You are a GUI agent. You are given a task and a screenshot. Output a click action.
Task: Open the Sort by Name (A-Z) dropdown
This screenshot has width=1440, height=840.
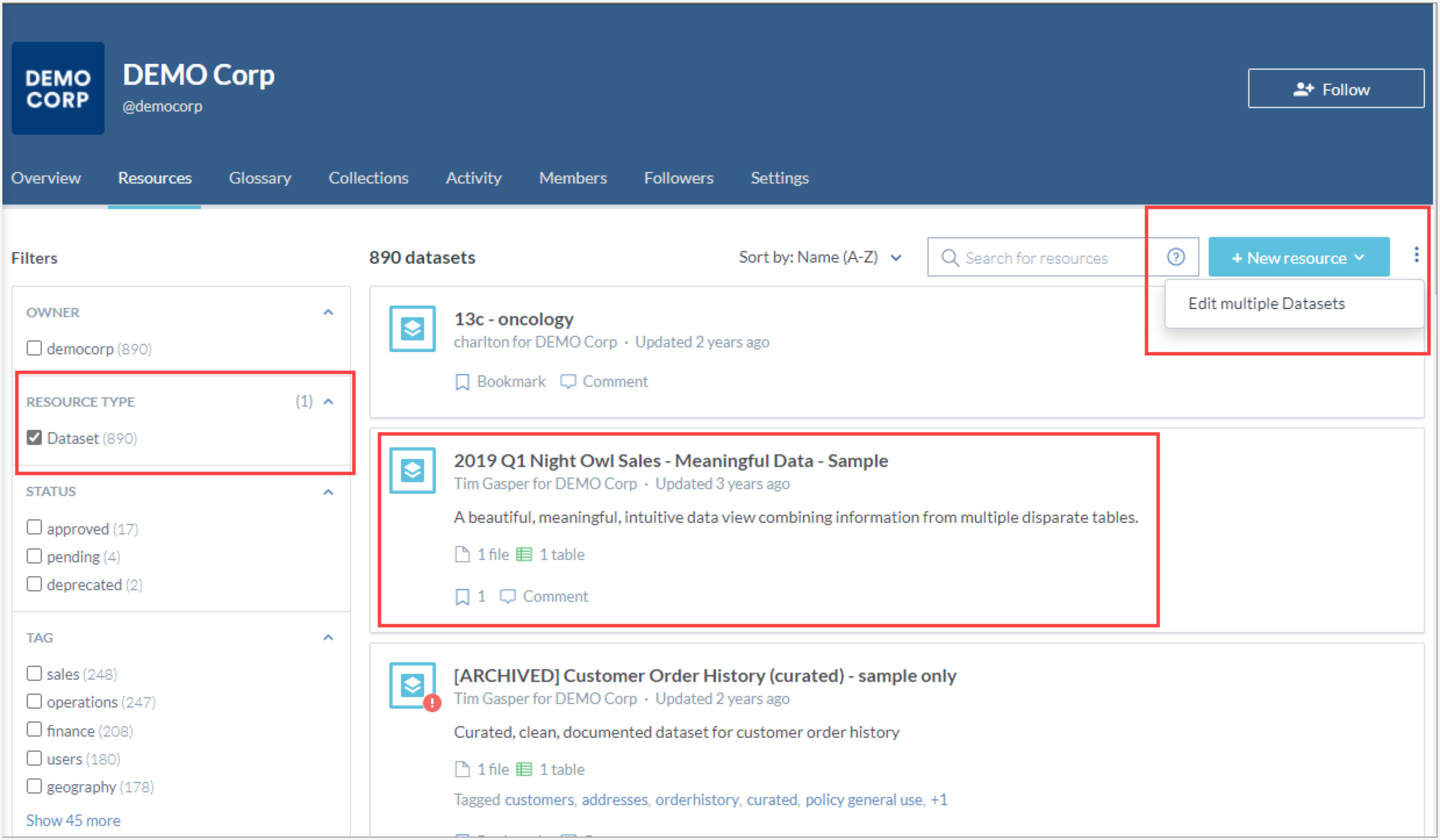pyautogui.click(x=821, y=258)
